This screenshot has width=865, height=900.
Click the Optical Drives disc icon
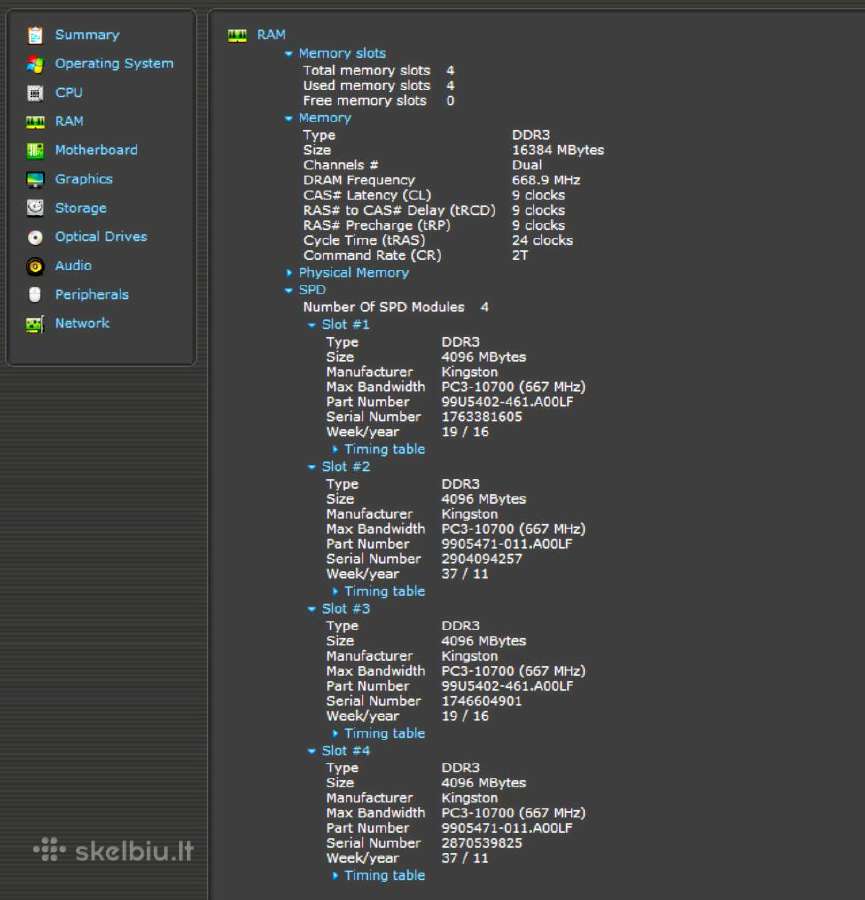click(x=35, y=237)
